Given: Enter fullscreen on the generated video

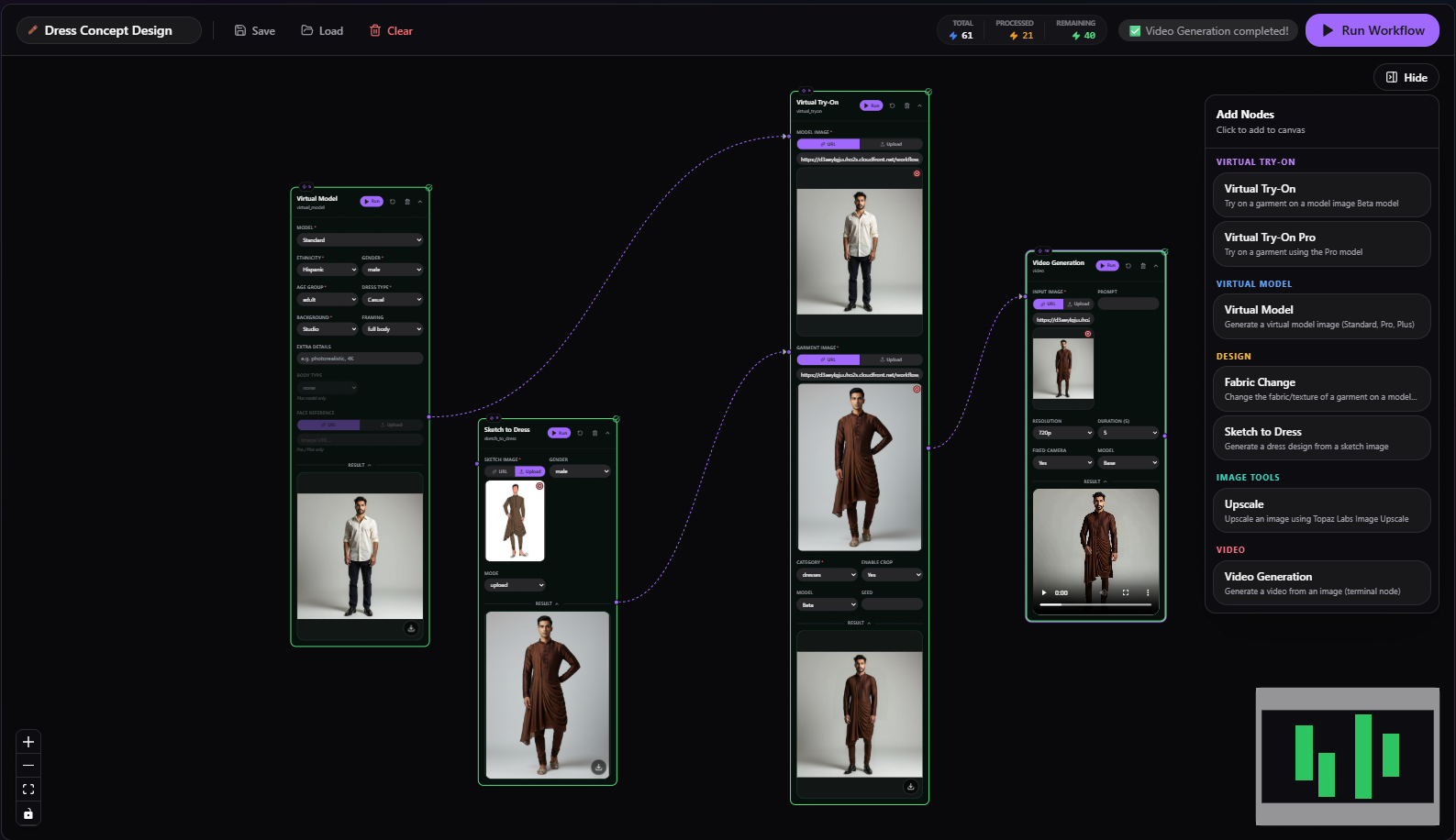Looking at the screenshot, I should point(1126,592).
